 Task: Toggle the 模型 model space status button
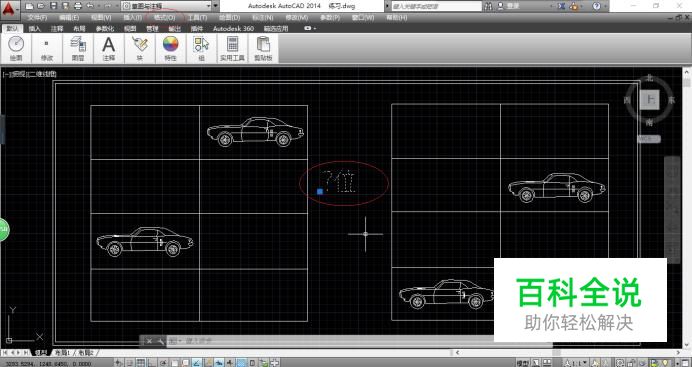[x=523, y=363]
